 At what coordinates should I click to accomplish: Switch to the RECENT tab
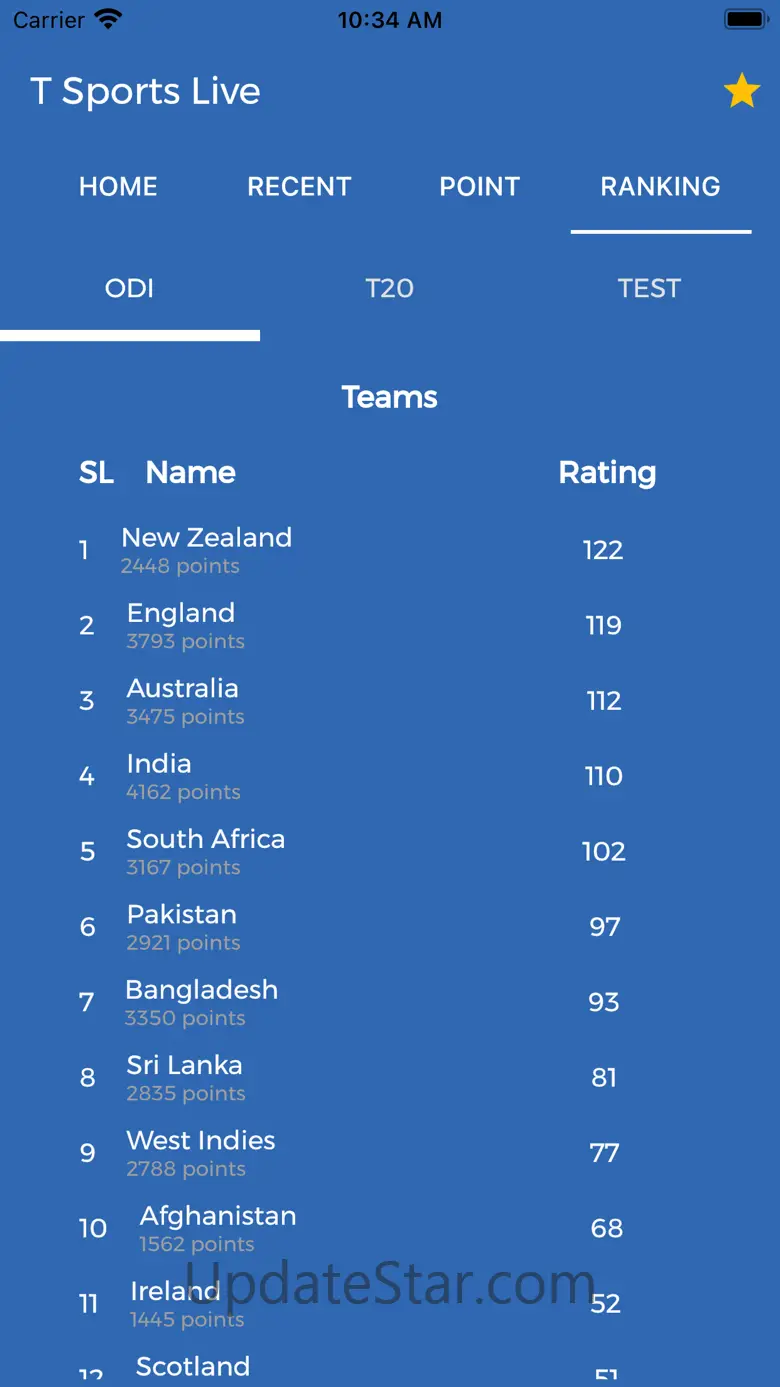[299, 186]
